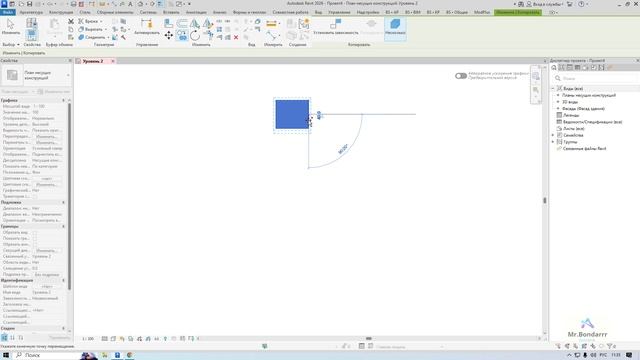Choose the Offset tool in Modify panel
The height and width of the screenshot is (360, 640).
(182, 24)
